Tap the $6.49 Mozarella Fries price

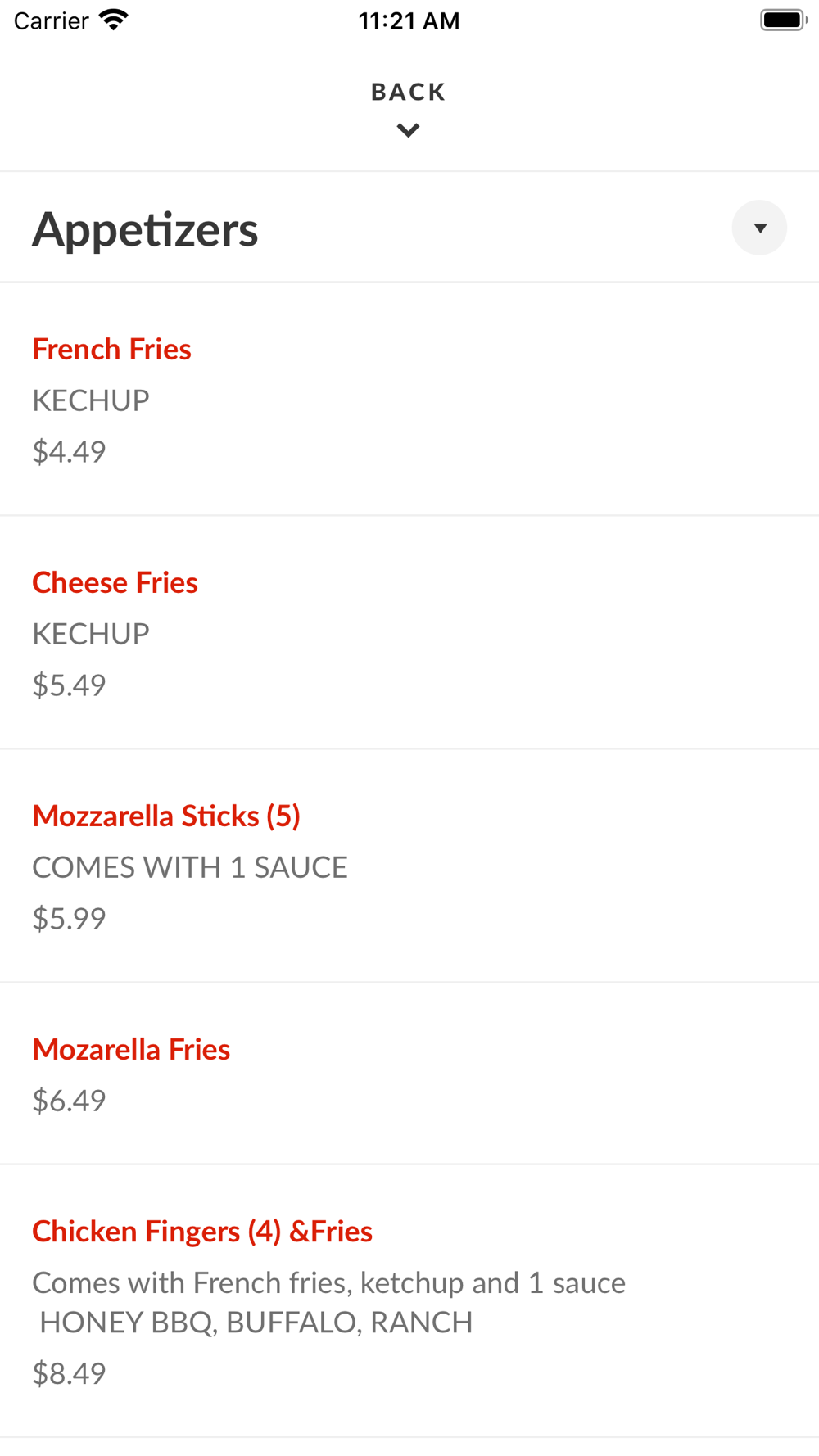tap(69, 1101)
